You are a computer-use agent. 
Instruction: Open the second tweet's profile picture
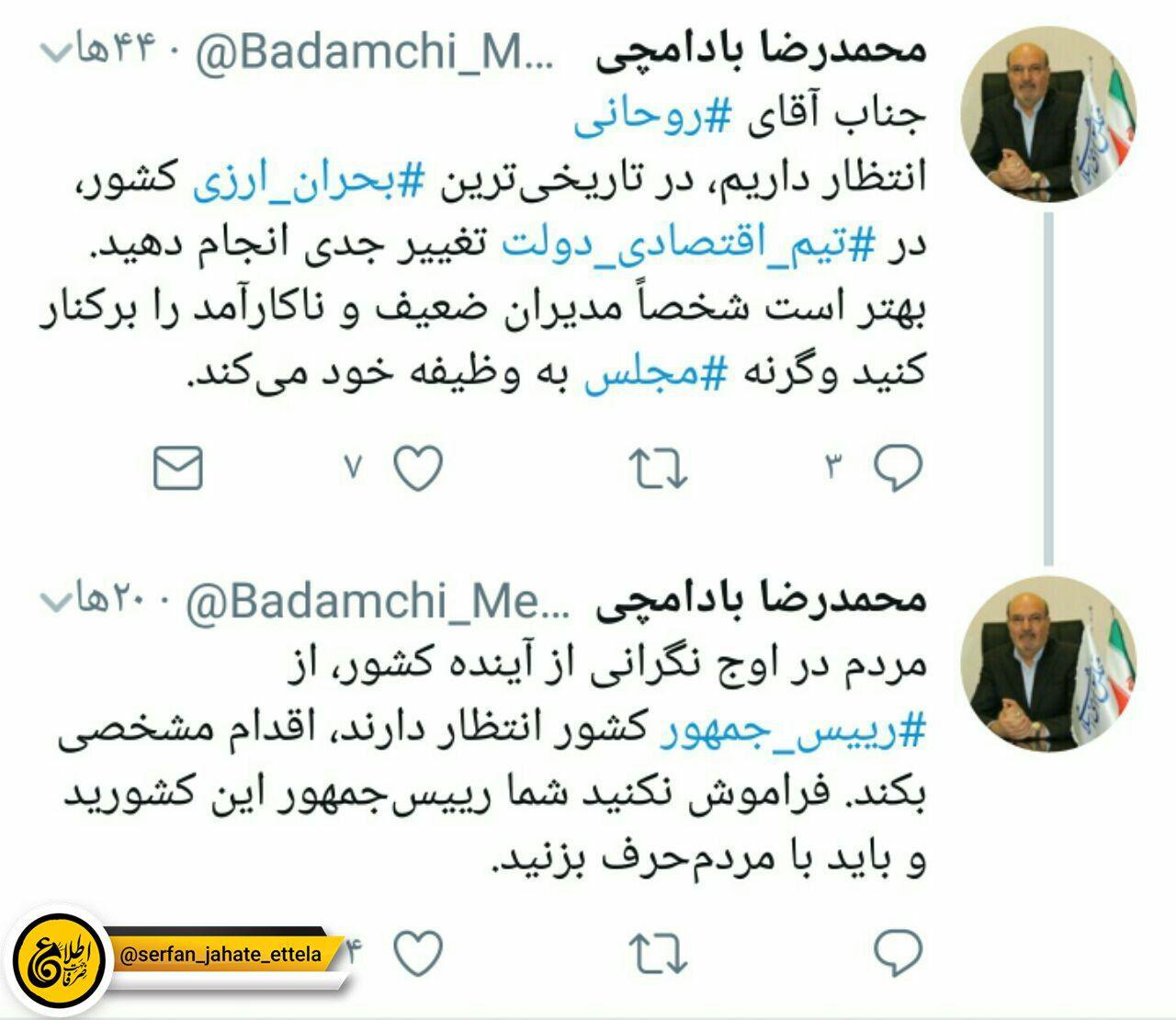click(1049, 663)
